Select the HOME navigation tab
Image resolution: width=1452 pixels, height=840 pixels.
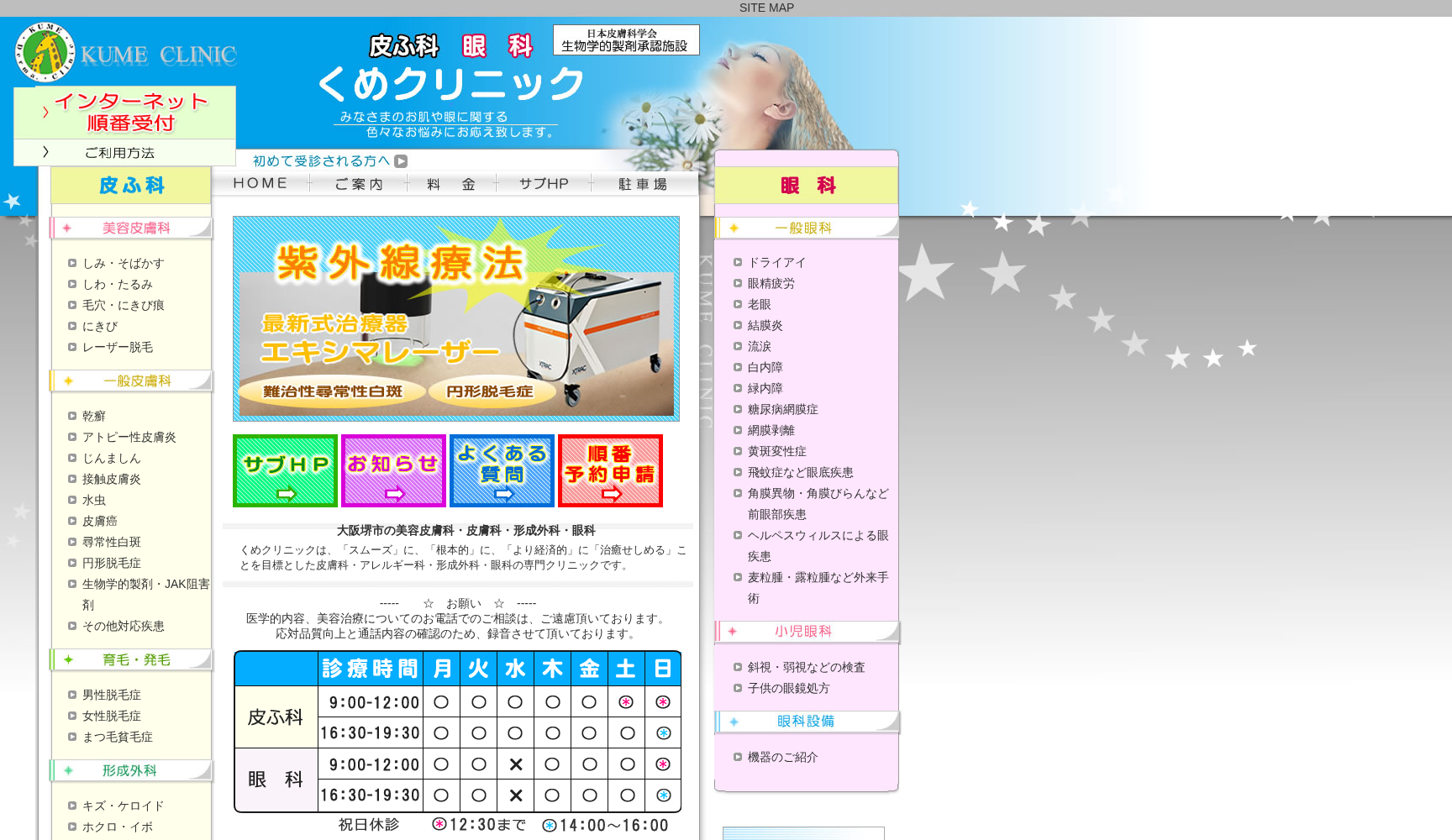click(x=260, y=183)
